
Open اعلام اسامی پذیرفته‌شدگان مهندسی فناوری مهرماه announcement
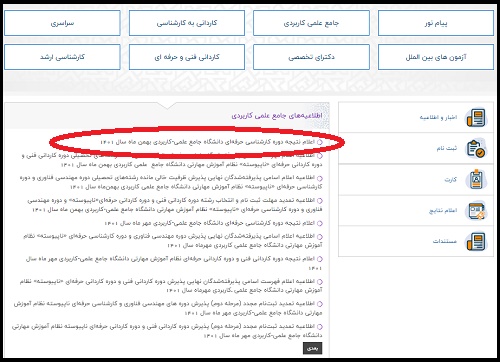pos(173,241)
